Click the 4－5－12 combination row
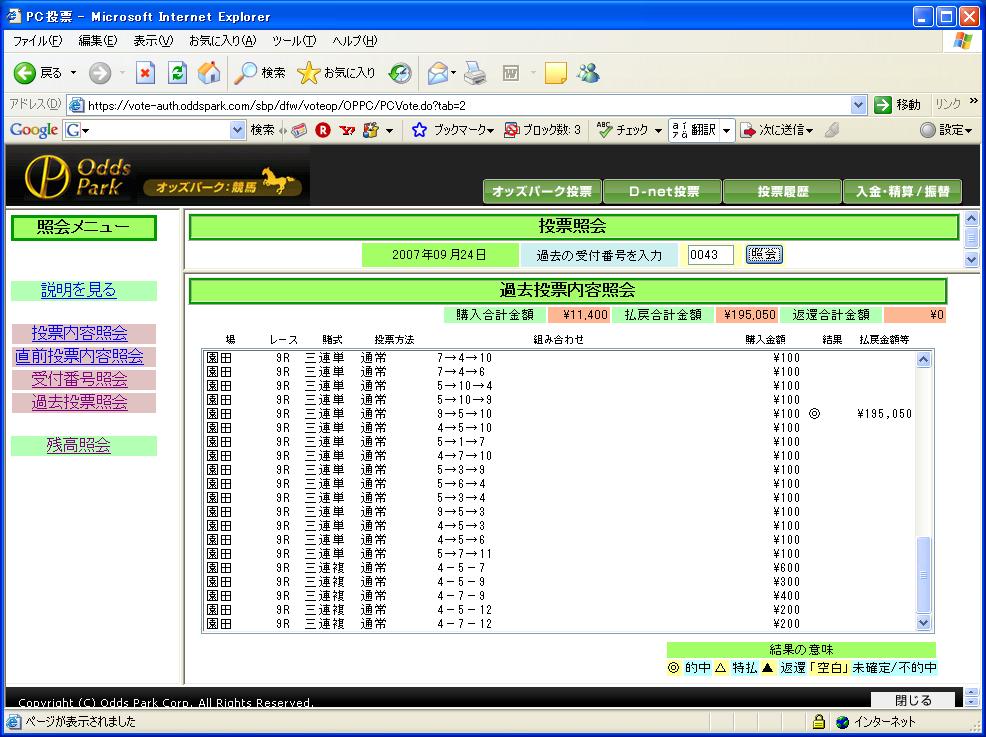Viewport: 986px width, 737px height. [x=464, y=610]
